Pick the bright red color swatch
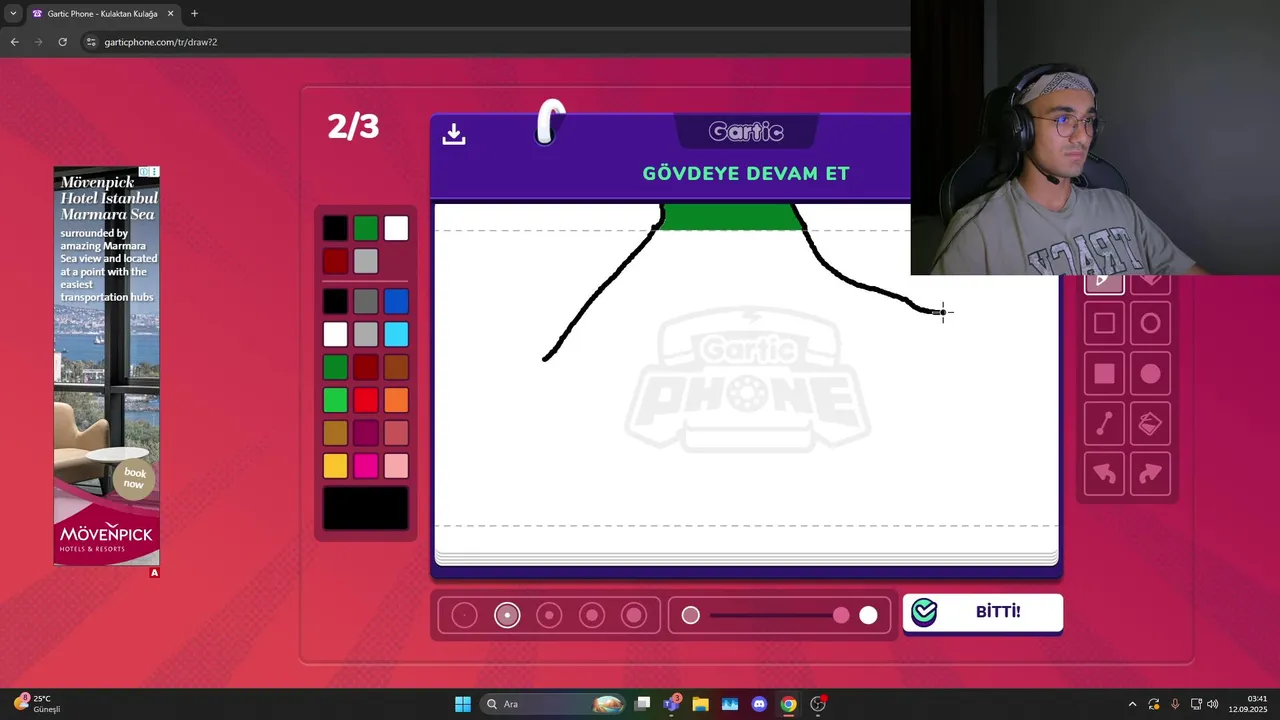1280x720 pixels. 366,400
